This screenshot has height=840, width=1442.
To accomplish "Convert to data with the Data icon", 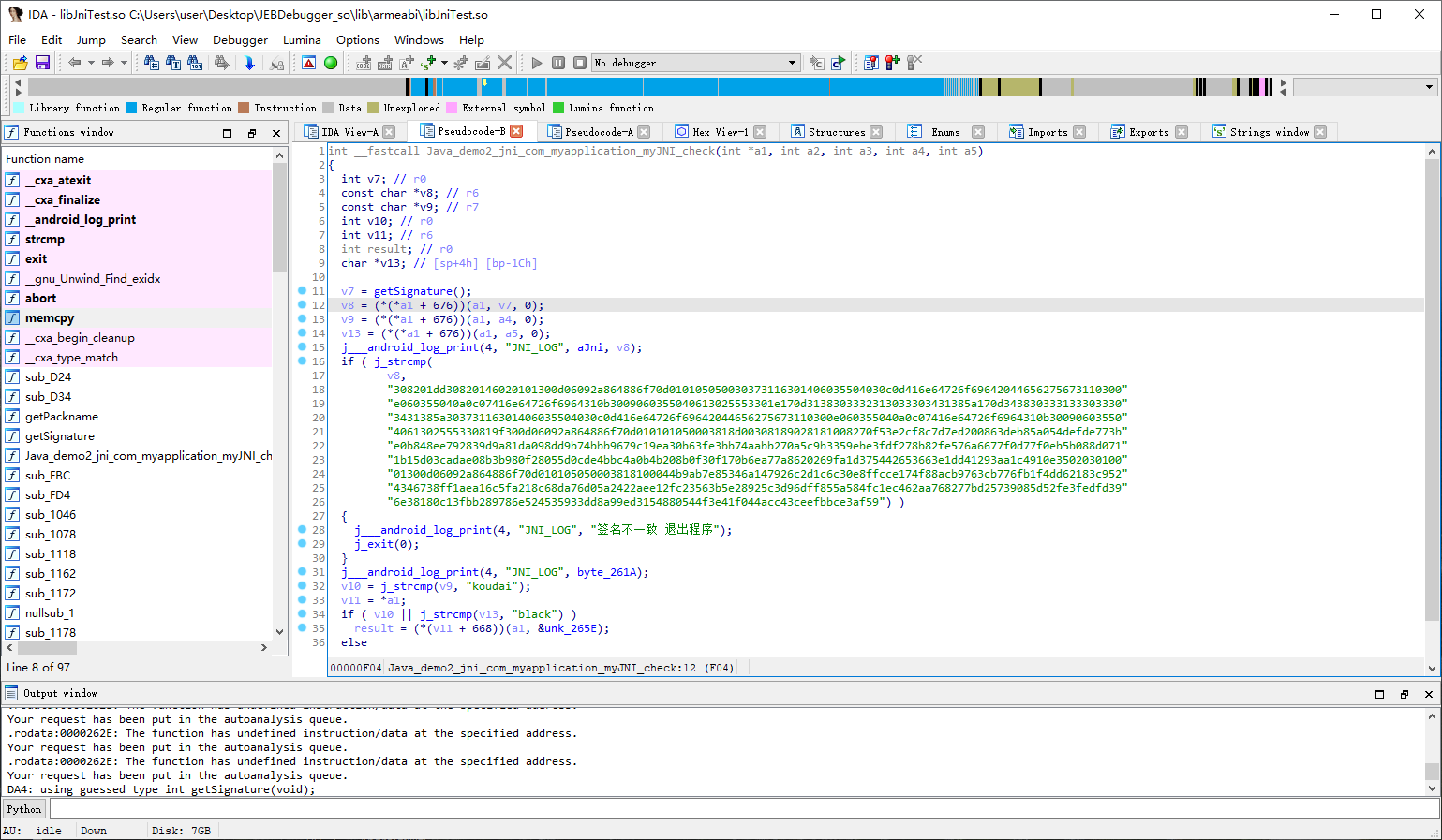I will pos(385,63).
